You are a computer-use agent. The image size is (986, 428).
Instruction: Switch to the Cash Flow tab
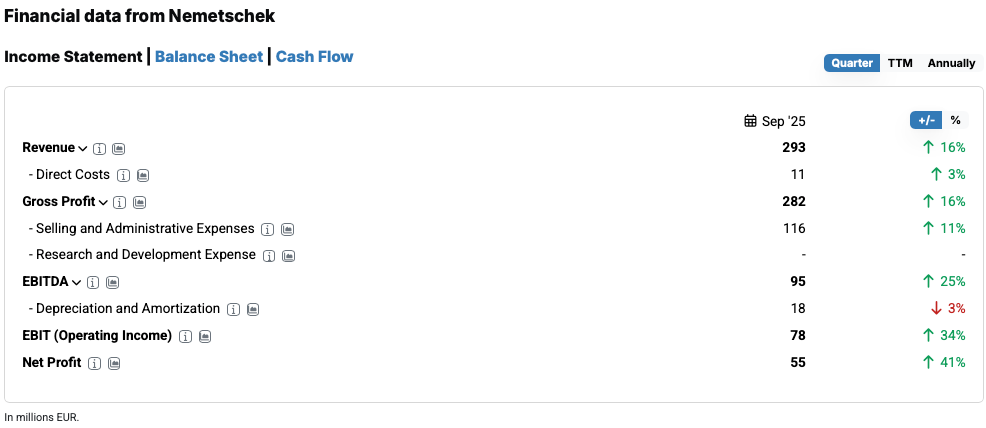[314, 56]
